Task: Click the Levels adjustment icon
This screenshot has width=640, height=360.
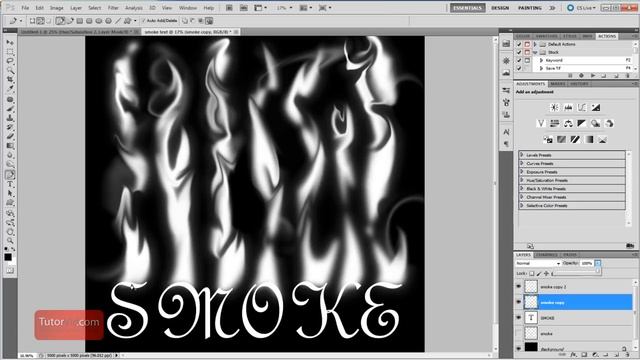Action: [x=568, y=108]
